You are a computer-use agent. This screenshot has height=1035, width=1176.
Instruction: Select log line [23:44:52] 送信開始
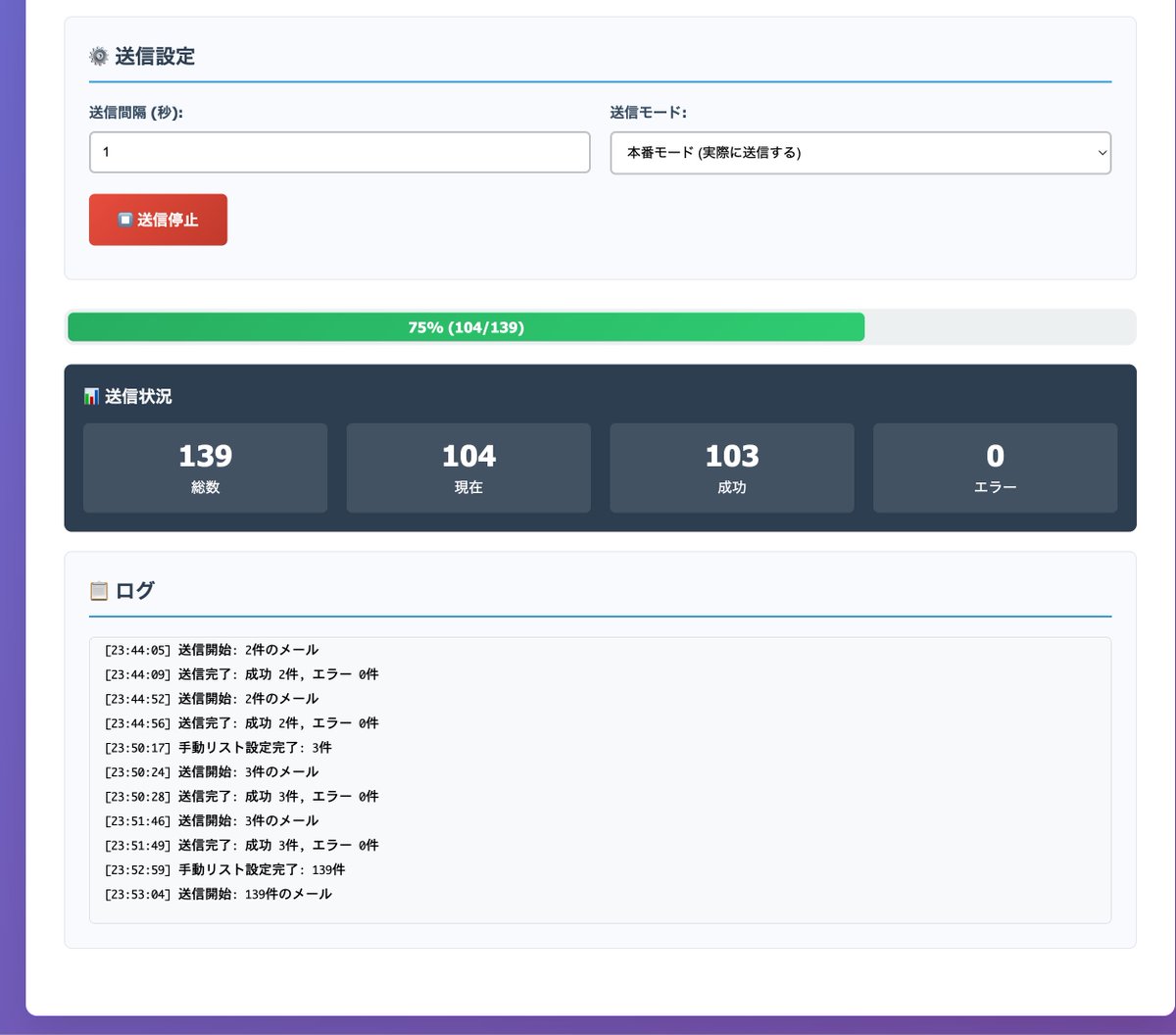pyautogui.click(x=211, y=699)
